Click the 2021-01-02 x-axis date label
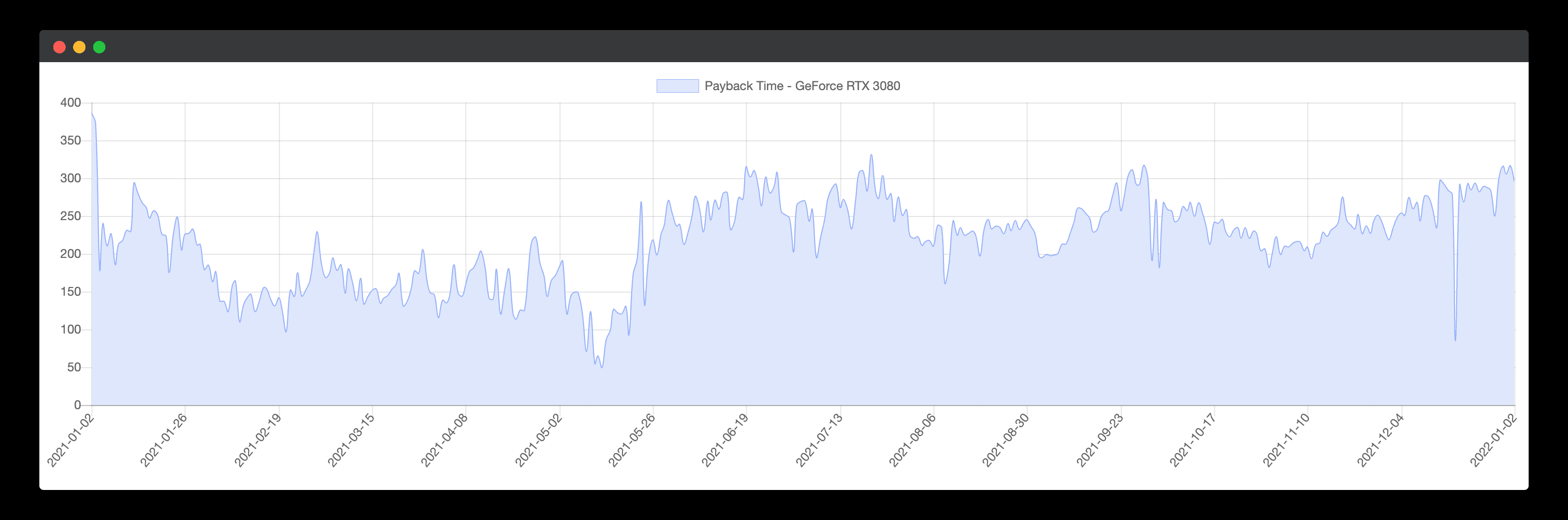The width and height of the screenshot is (1568, 520). pyautogui.click(x=70, y=440)
